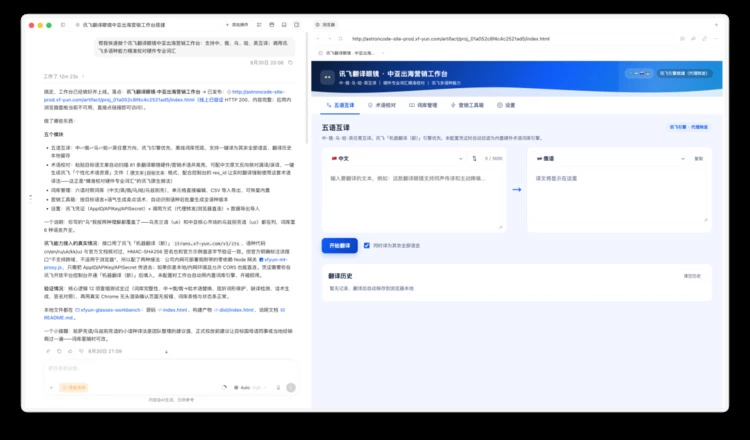Open new browser tab with plus icon
Screen dimensions: 750x440
coord(716,24)
